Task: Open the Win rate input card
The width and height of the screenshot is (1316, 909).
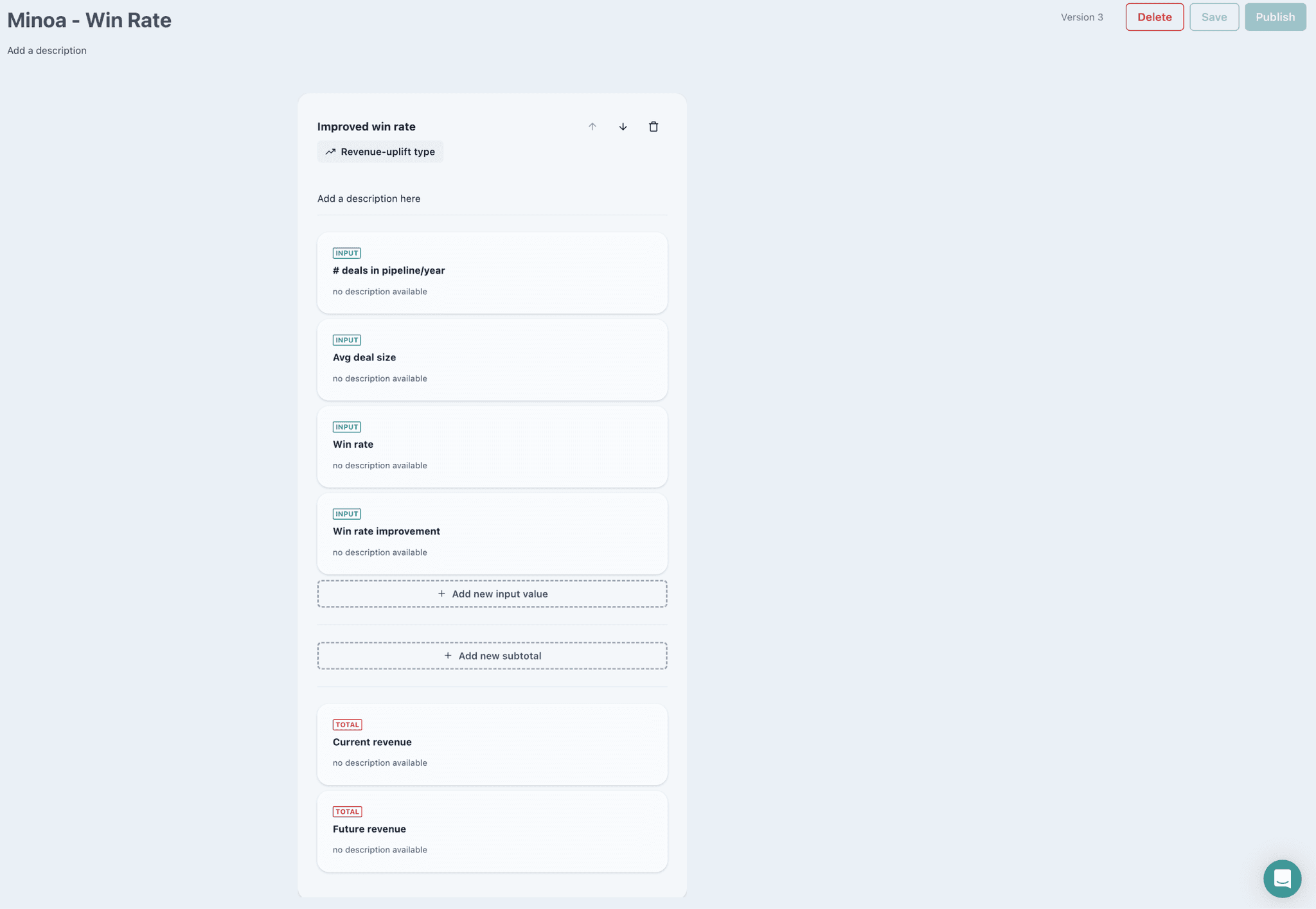Action: pos(492,446)
